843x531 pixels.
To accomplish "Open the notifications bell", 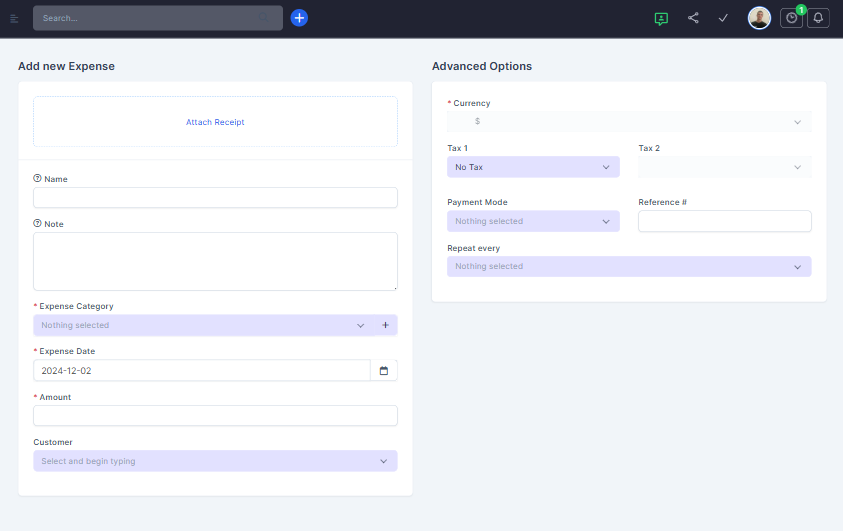I will tap(818, 18).
